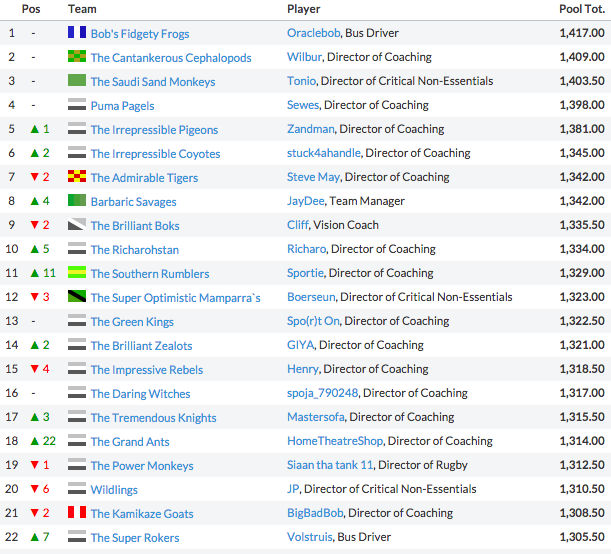Screen dimensions: 611x554
Task: View player profile Oraclebob
Action: tap(314, 33)
